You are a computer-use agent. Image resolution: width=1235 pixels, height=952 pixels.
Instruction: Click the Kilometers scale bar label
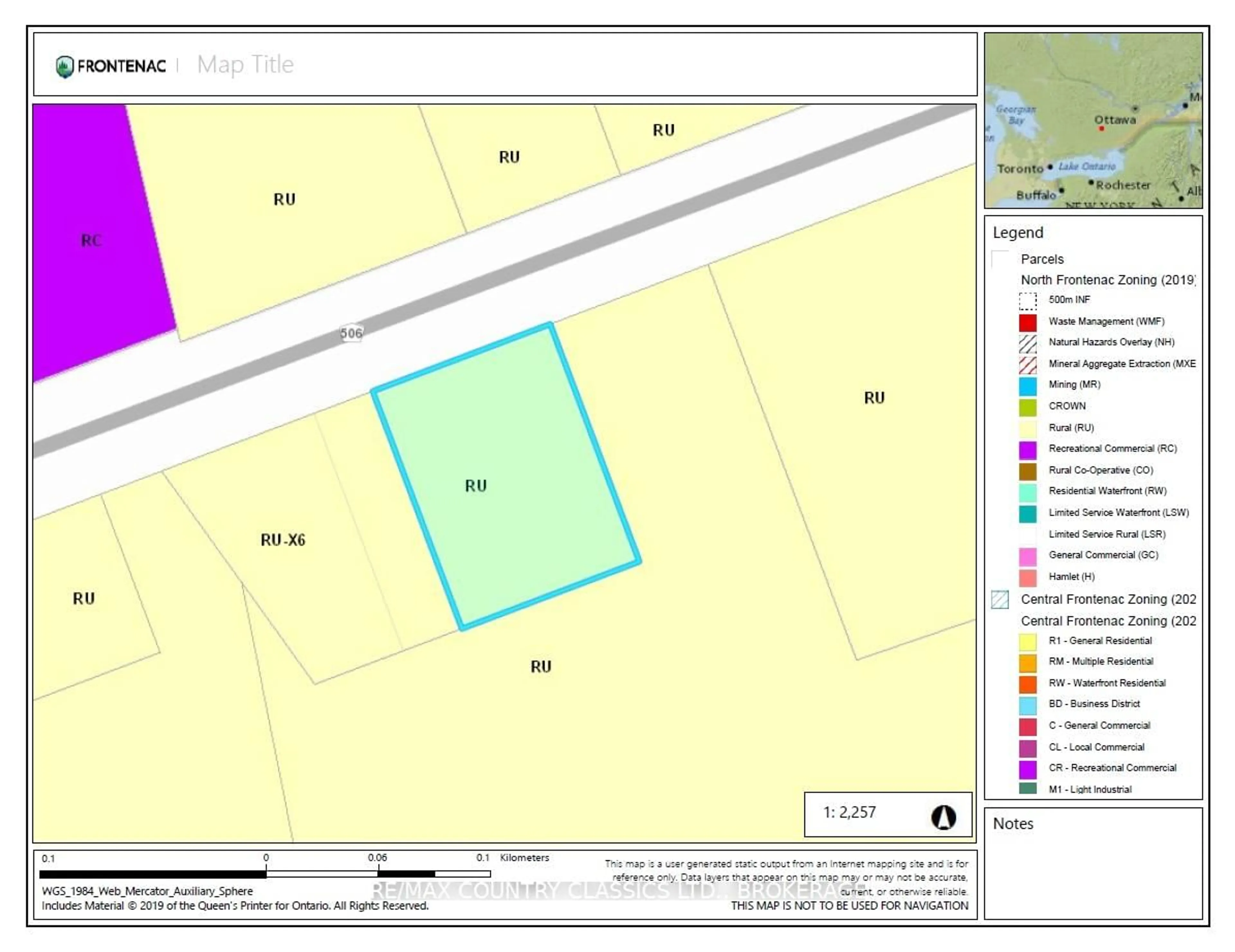[524, 857]
